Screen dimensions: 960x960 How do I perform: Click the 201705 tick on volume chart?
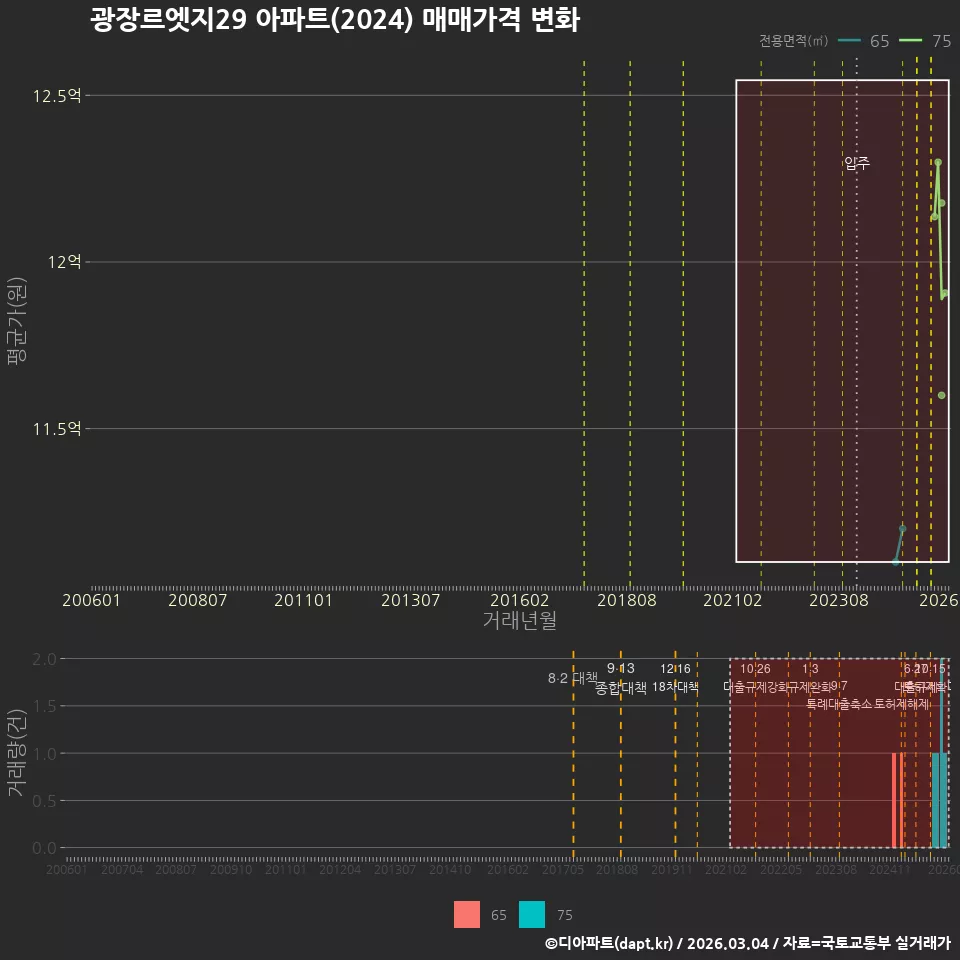click(563, 869)
